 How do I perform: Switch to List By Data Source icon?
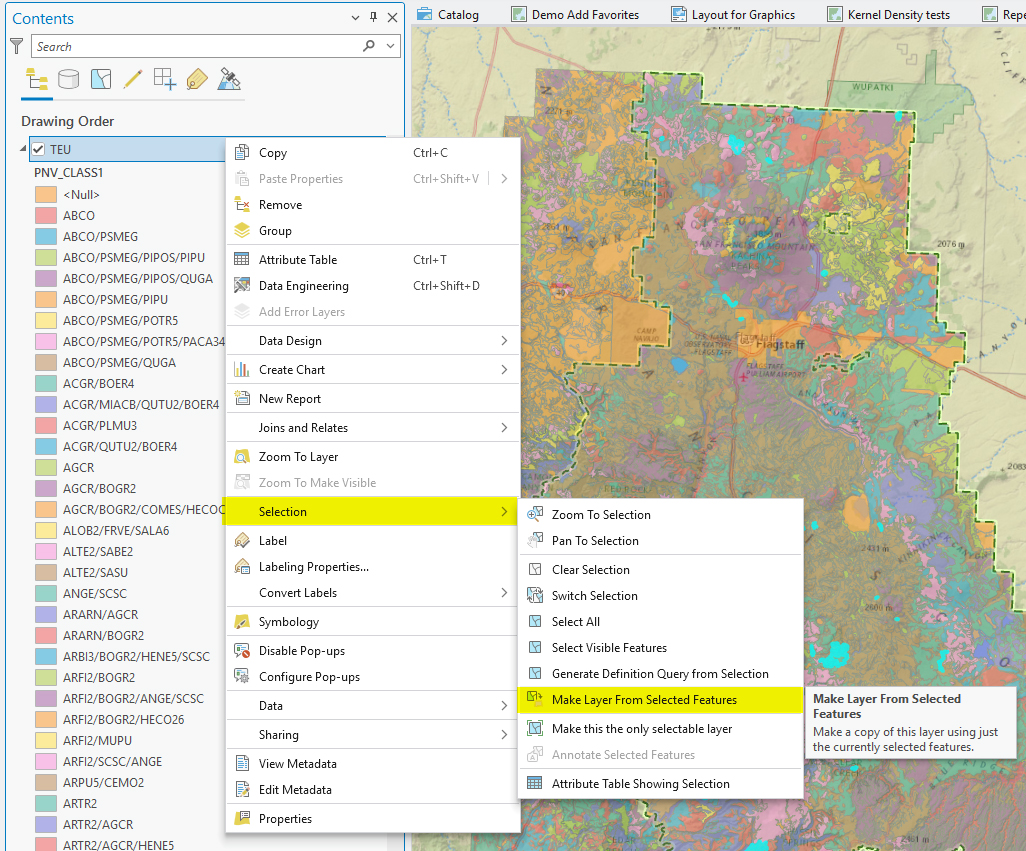click(x=69, y=80)
